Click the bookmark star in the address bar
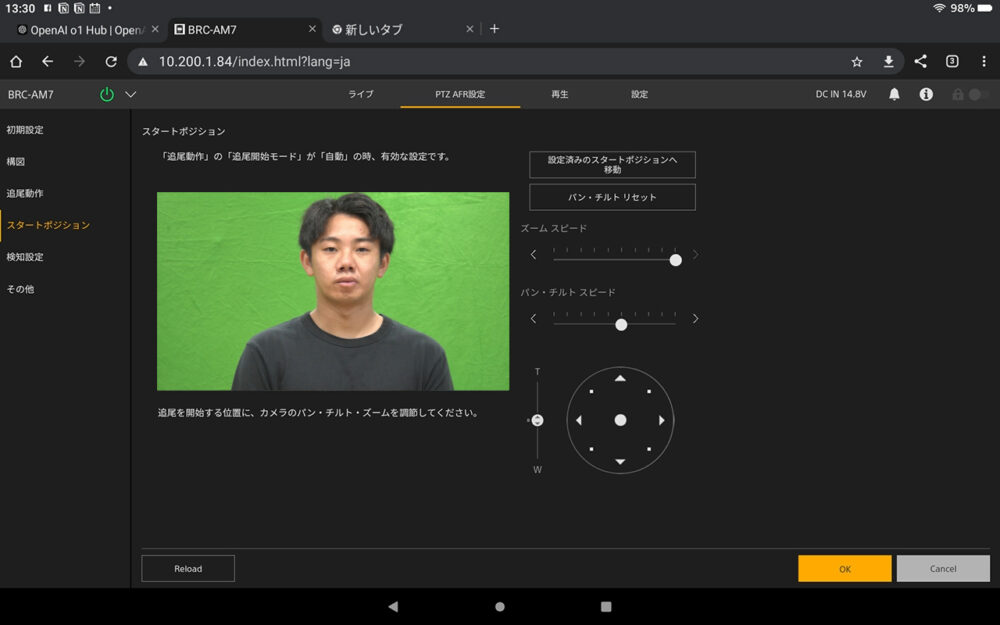Image resolution: width=1000 pixels, height=625 pixels. click(x=856, y=61)
